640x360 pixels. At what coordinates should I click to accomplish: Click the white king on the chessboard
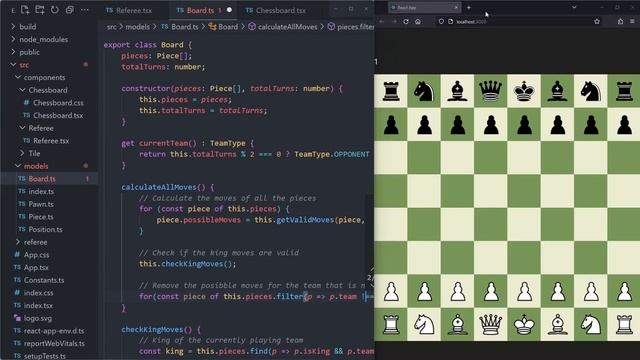(x=524, y=324)
